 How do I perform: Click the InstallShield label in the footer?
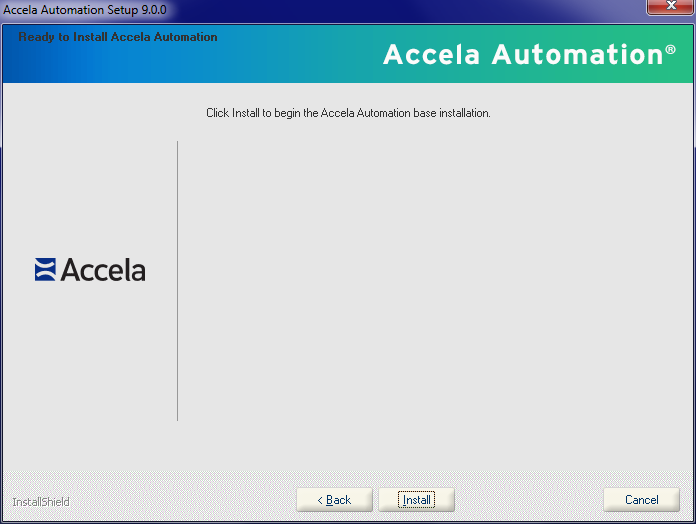(41, 502)
